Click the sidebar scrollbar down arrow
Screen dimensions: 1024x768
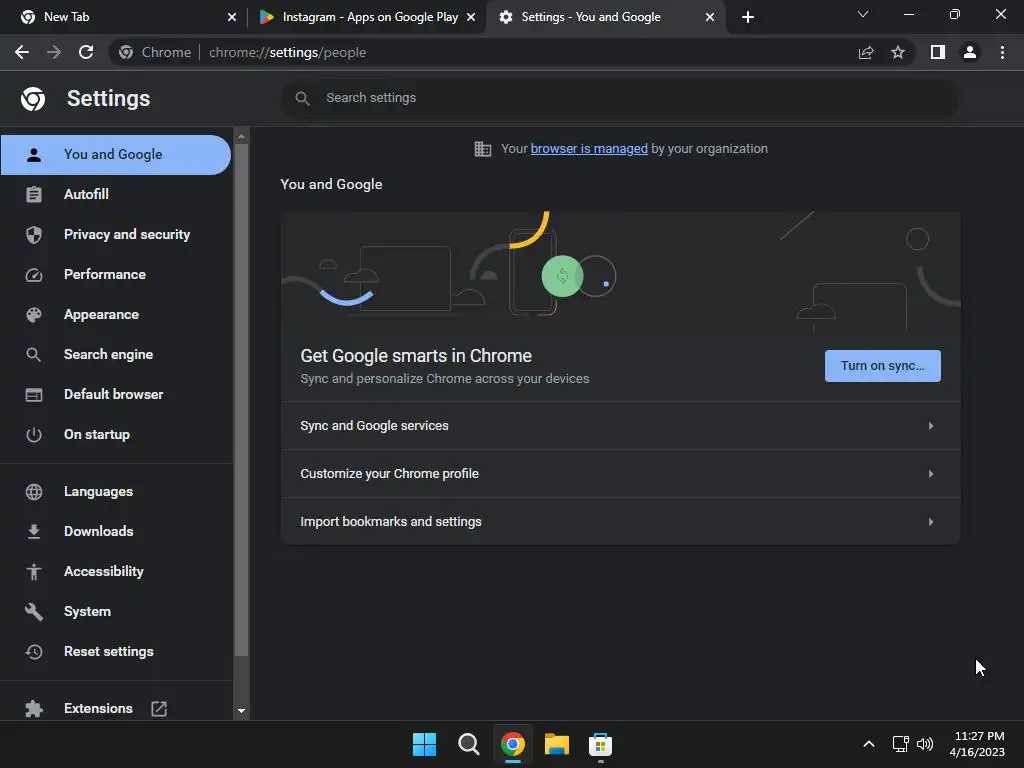241,711
